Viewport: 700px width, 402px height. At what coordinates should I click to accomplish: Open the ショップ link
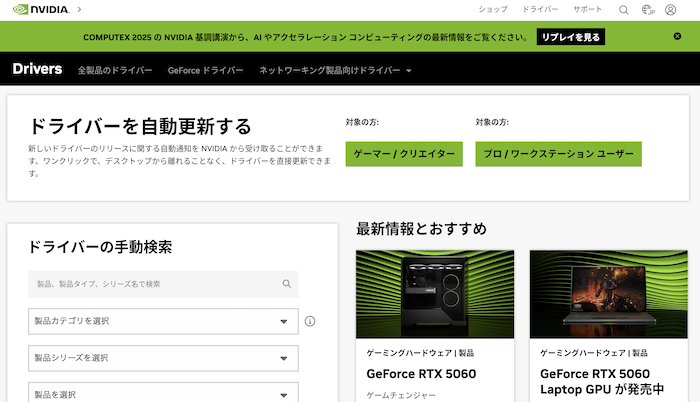pyautogui.click(x=493, y=9)
